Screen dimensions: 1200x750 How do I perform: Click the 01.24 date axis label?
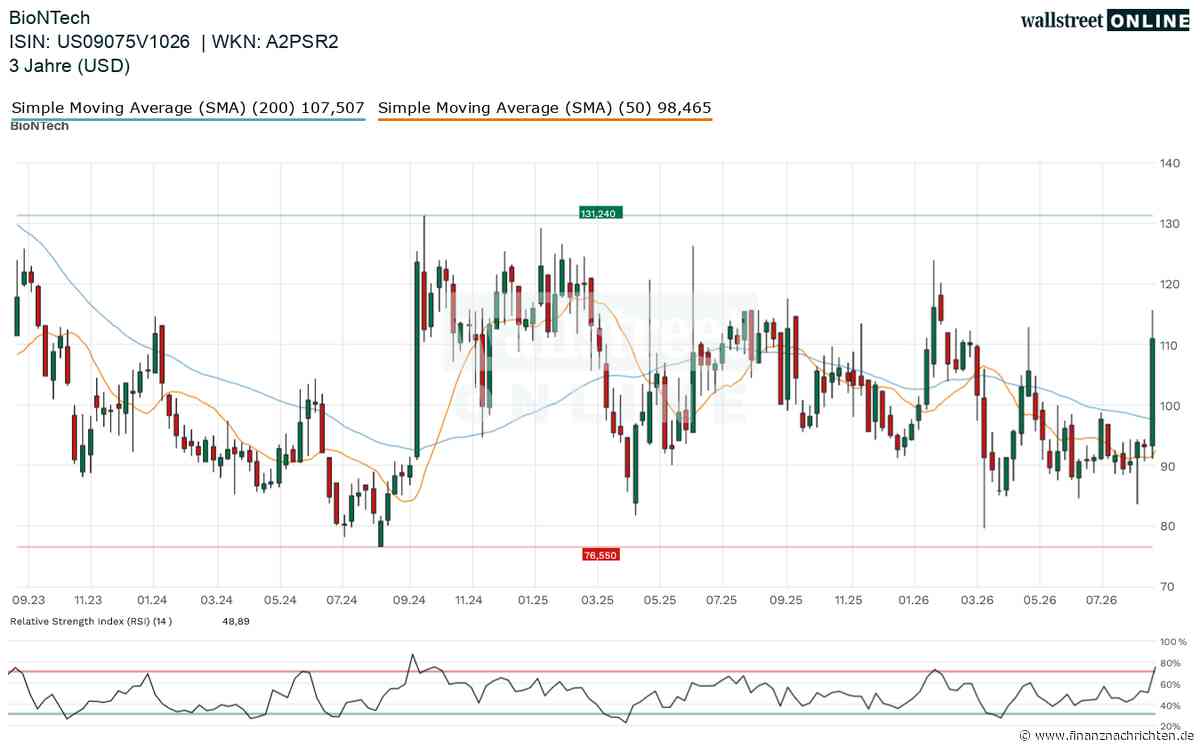(x=153, y=600)
